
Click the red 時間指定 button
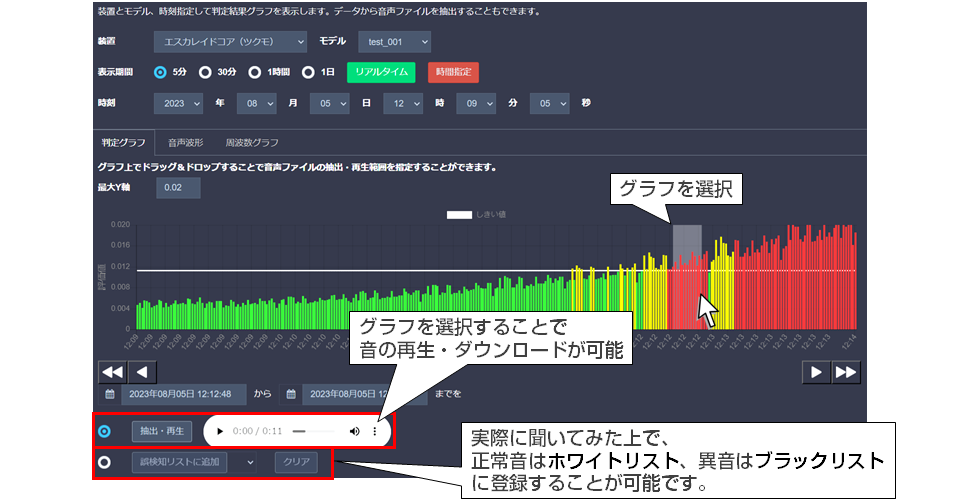click(453, 72)
